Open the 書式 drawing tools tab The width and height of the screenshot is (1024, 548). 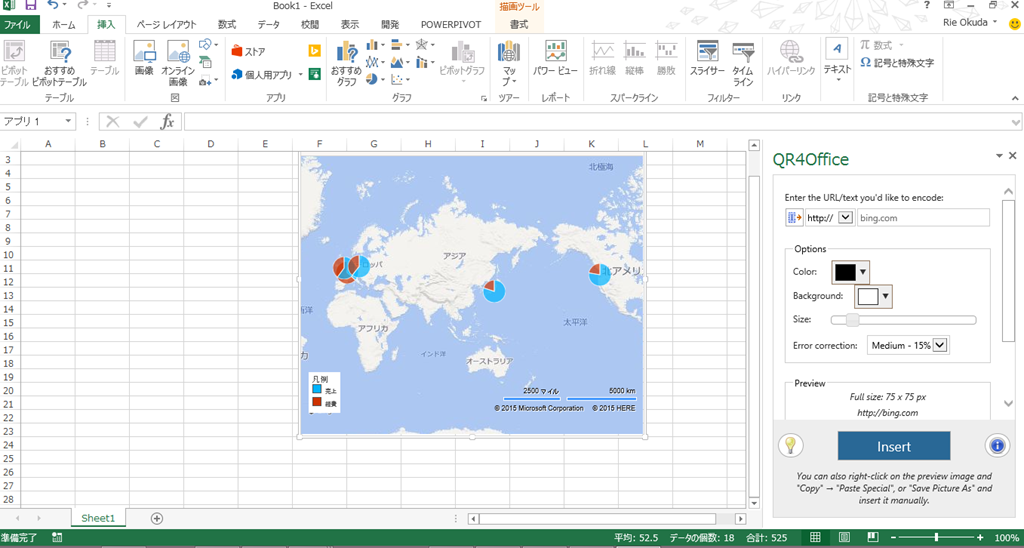(519, 25)
